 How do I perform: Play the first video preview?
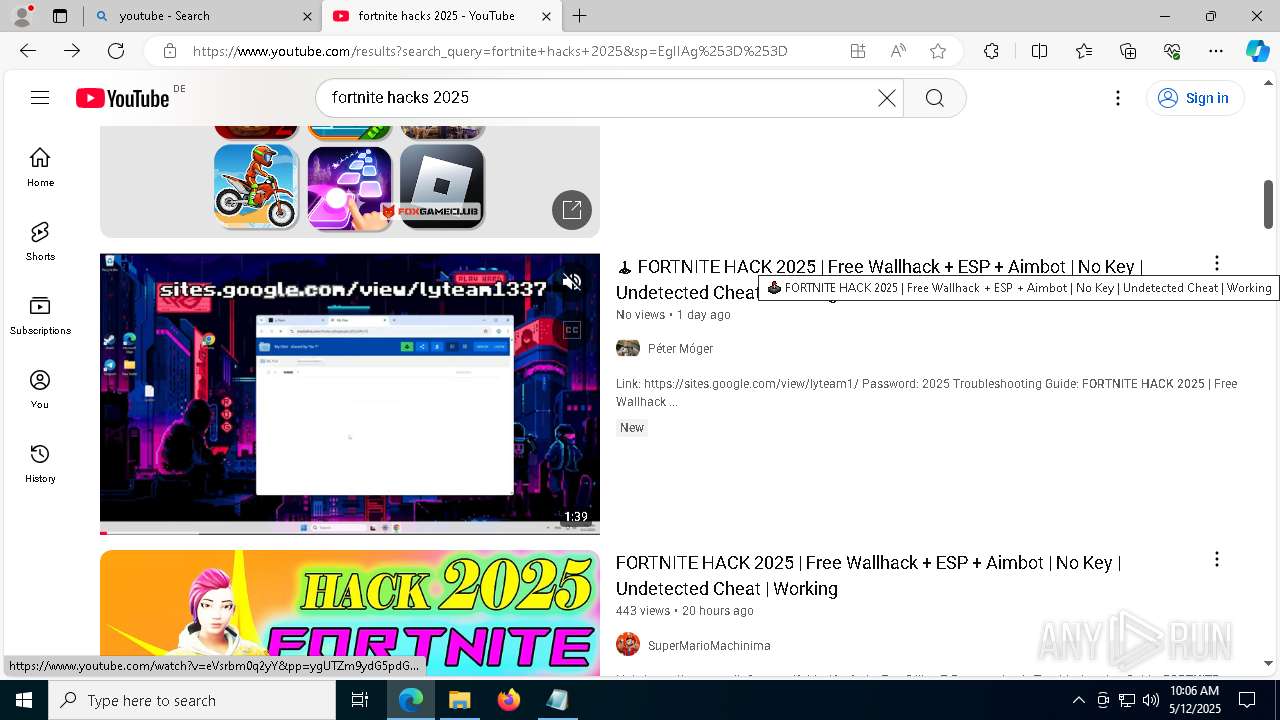click(350, 393)
